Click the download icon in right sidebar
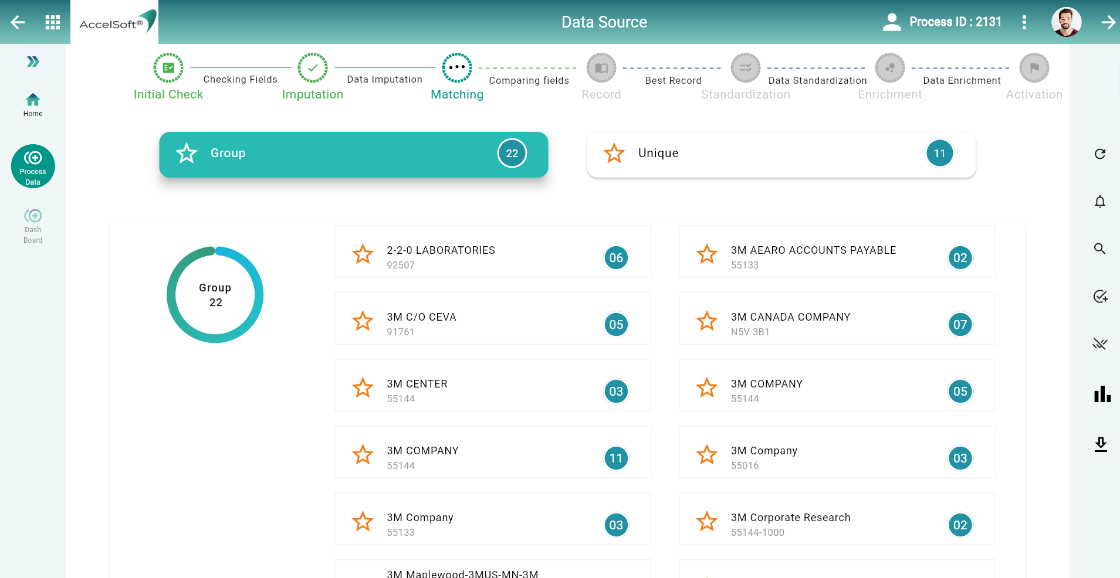This screenshot has height=578, width=1120. 1101,444
